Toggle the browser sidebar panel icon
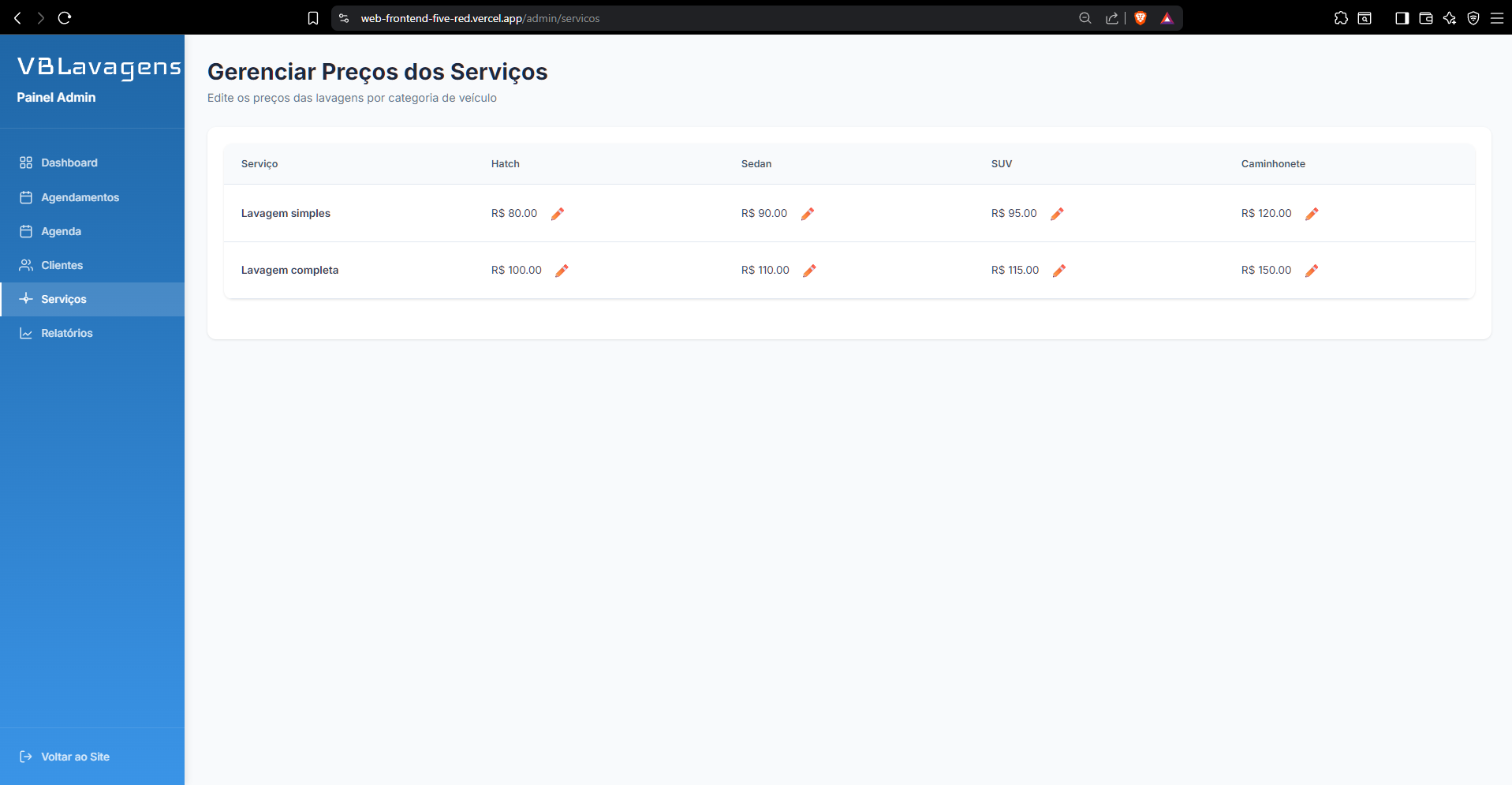Viewport: 1512px width, 785px height. (1402, 17)
